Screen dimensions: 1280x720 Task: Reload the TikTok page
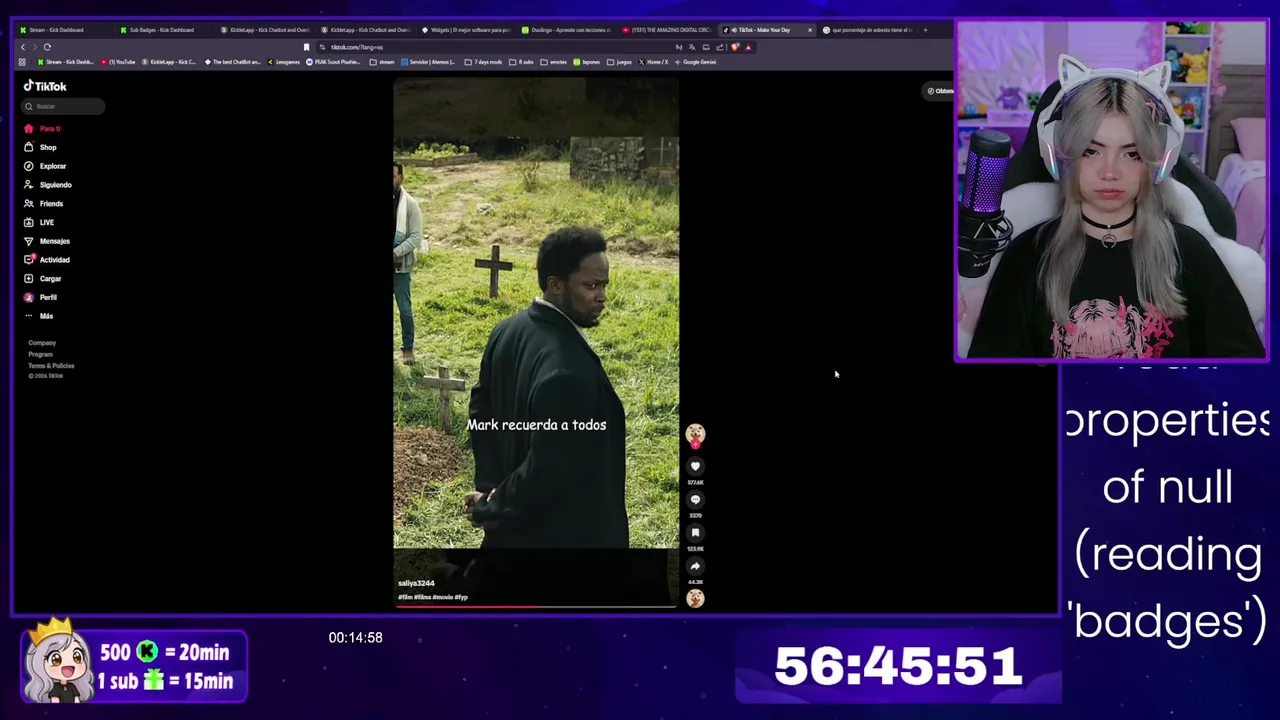pos(47,47)
